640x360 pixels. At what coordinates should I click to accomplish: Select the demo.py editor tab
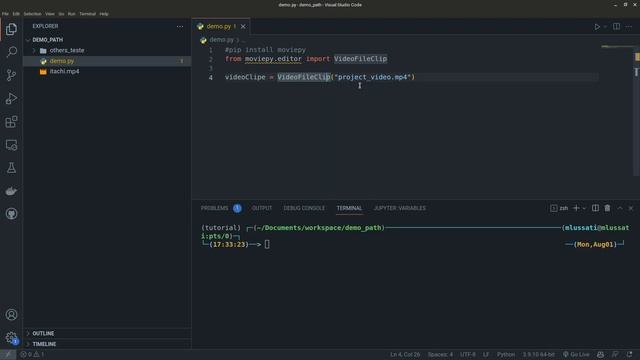[221, 27]
